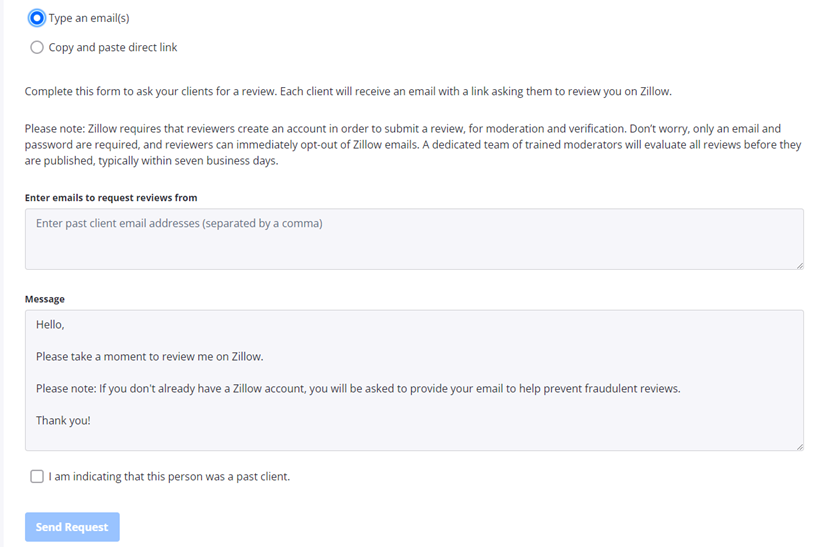This screenshot has height=547, width=817.
Task: Place cursor on the "Thank you!" message line
Action: tap(63, 420)
